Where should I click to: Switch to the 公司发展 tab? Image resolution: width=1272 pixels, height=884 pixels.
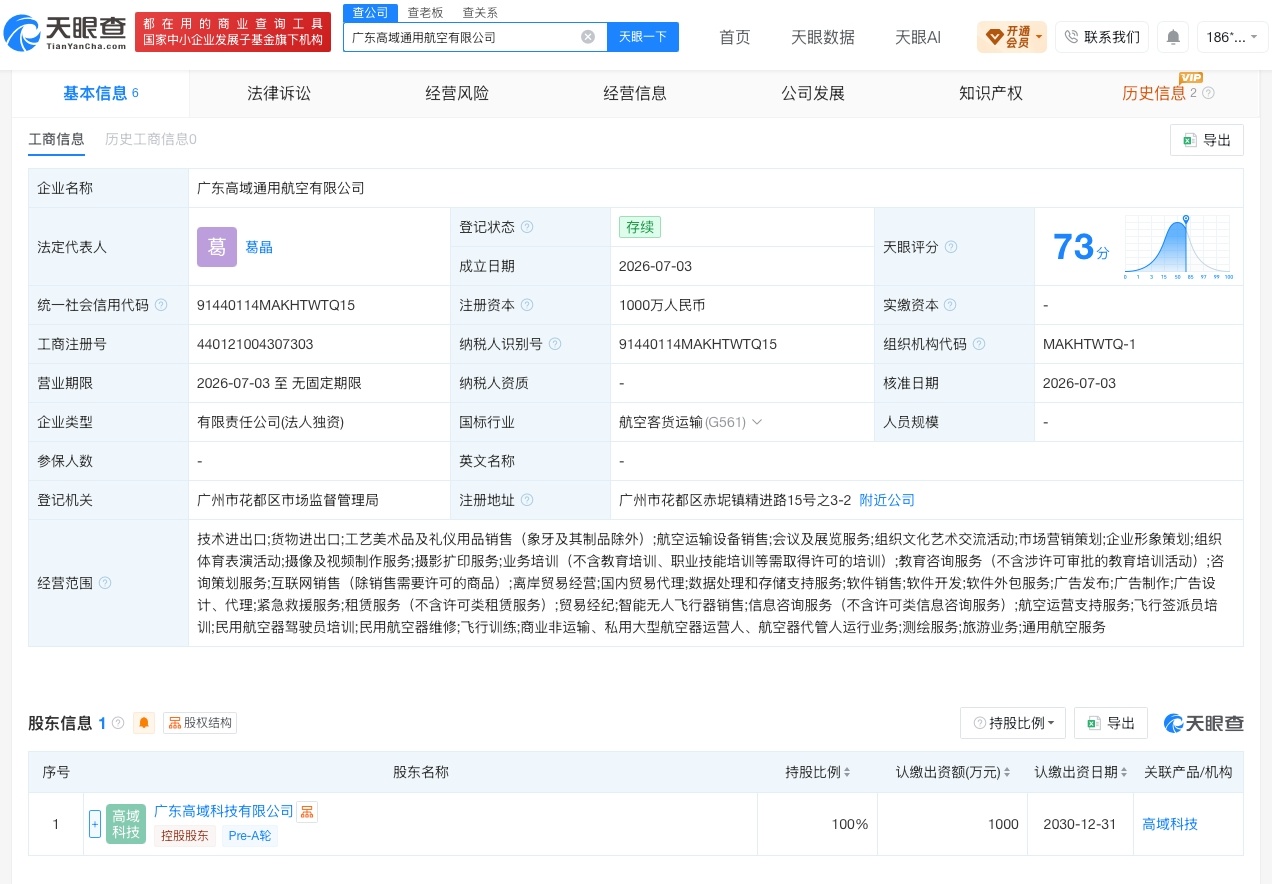pyautogui.click(x=813, y=93)
